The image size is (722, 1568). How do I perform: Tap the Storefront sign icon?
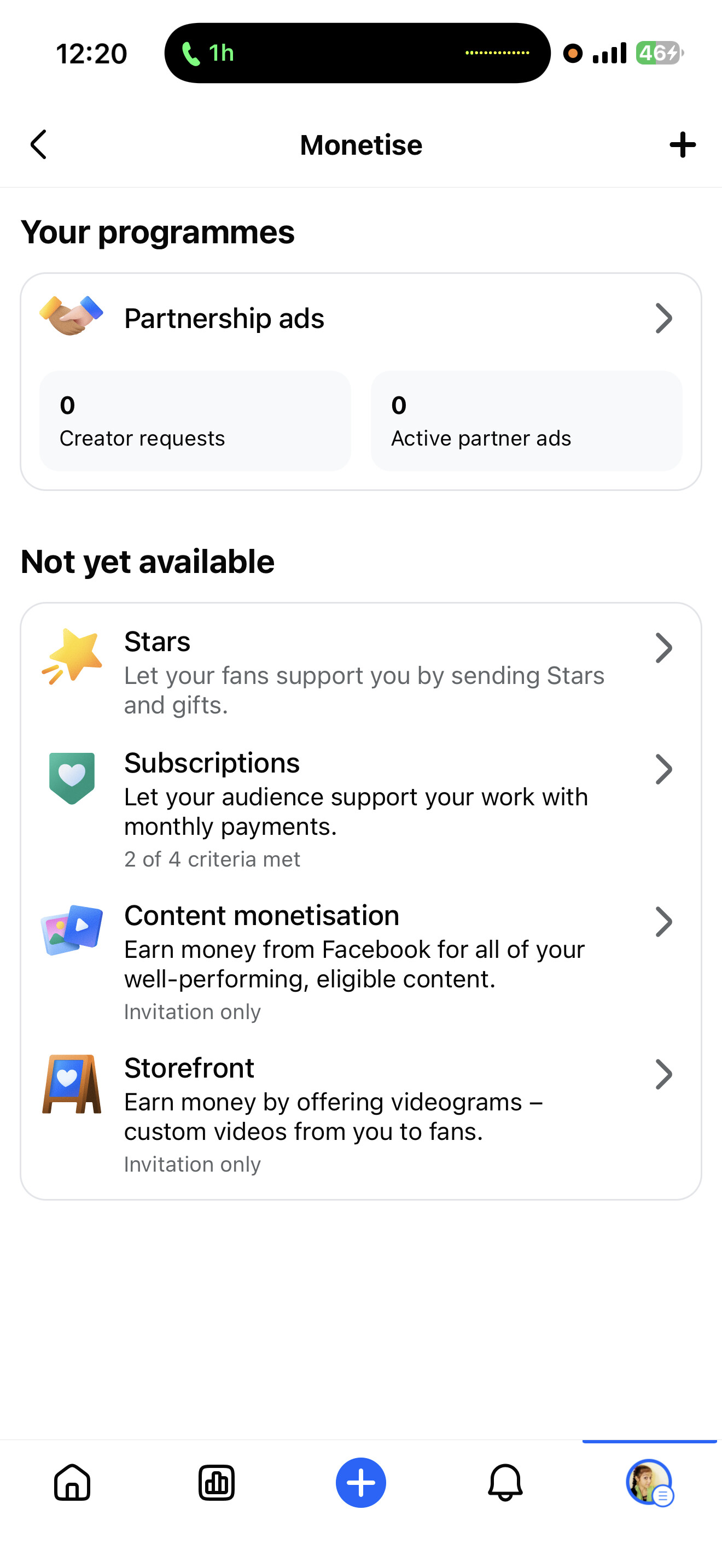click(72, 1084)
